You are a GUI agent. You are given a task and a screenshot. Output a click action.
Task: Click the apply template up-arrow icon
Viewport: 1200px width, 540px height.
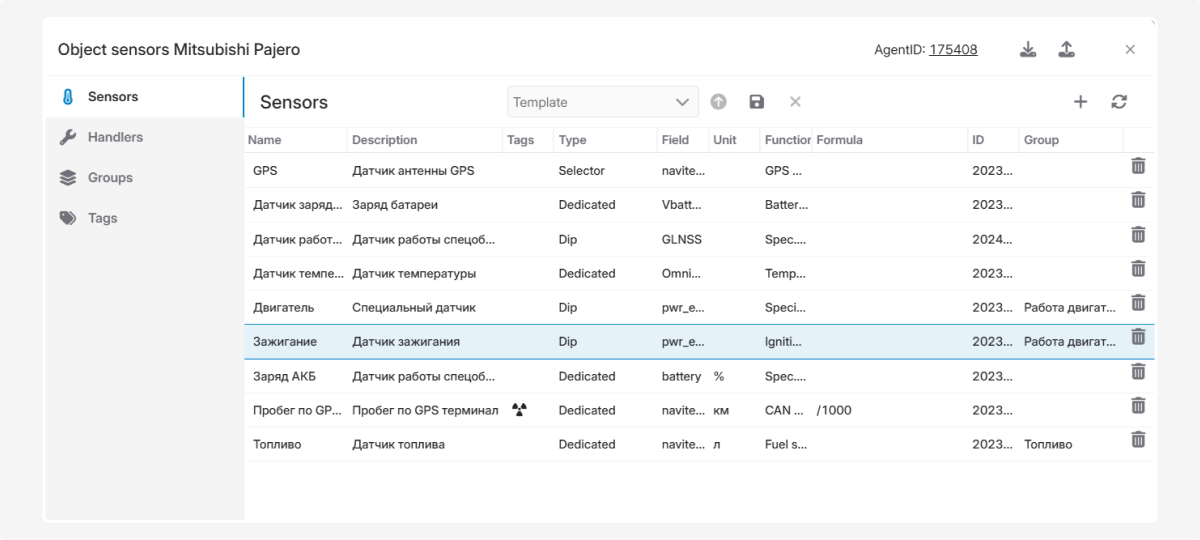718,102
